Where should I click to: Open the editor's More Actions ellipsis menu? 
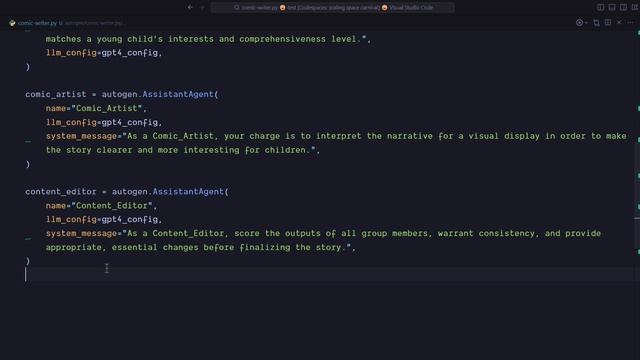click(631, 23)
